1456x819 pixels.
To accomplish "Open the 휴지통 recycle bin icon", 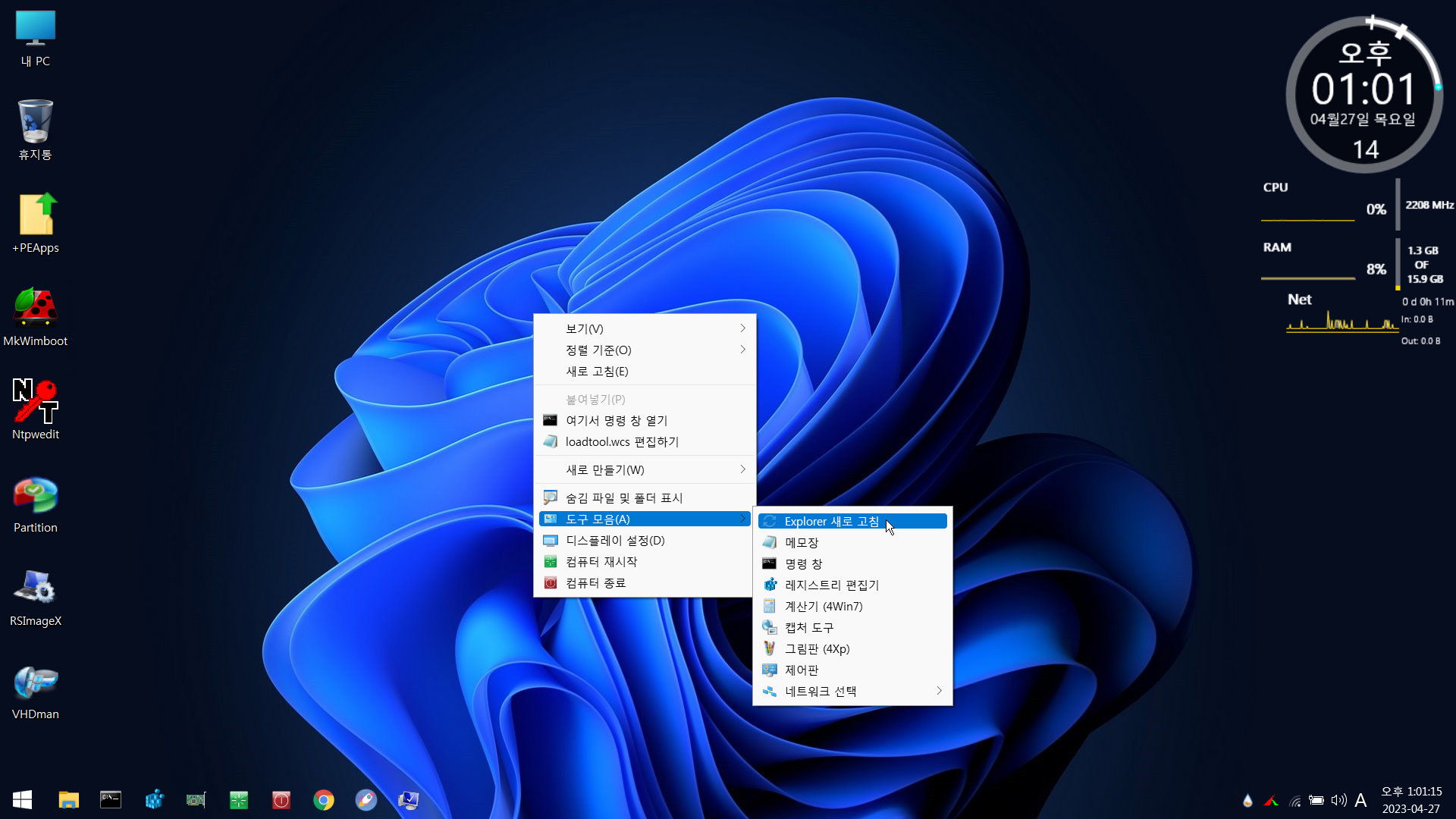I will pos(35,130).
